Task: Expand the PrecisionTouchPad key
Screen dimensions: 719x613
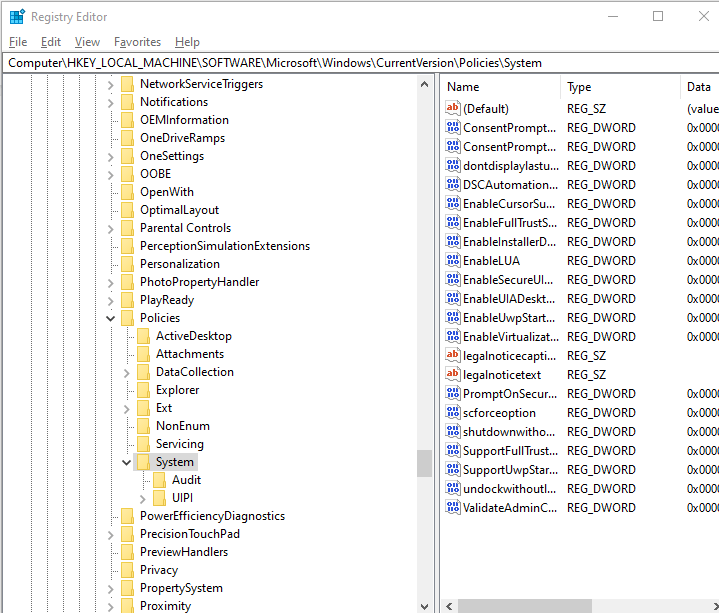Action: click(111, 535)
